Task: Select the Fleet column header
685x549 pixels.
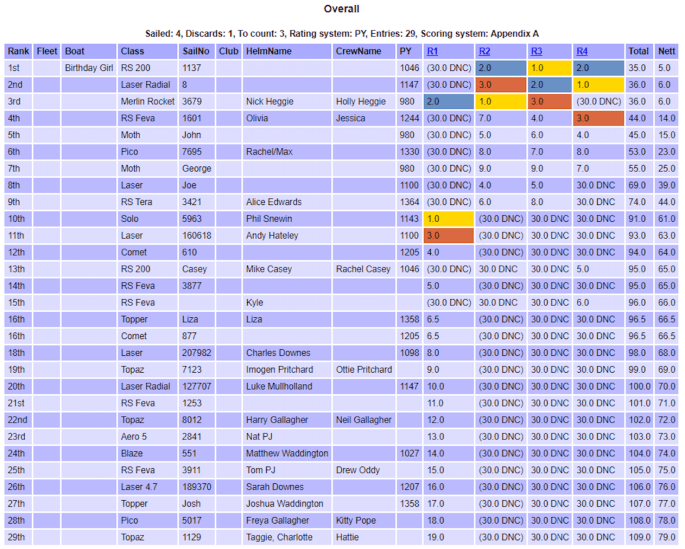Action: [46, 51]
